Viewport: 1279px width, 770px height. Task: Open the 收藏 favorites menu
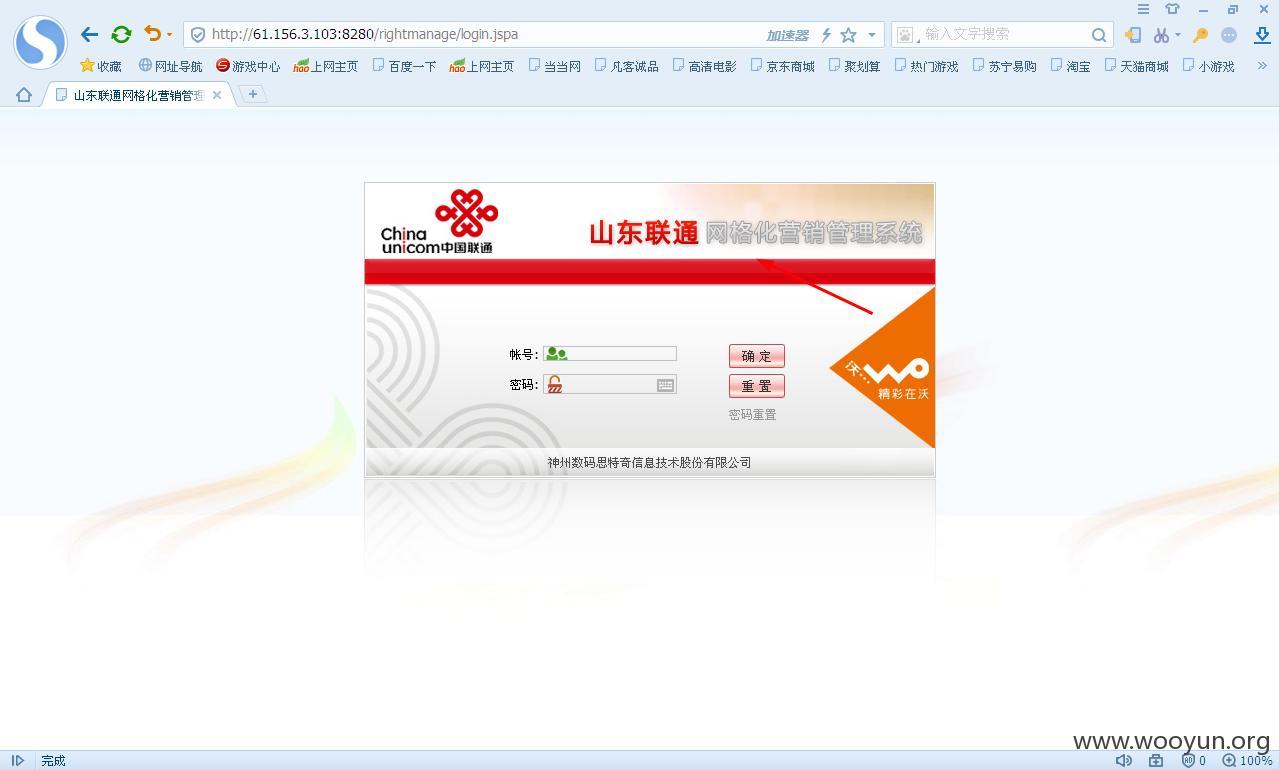101,66
